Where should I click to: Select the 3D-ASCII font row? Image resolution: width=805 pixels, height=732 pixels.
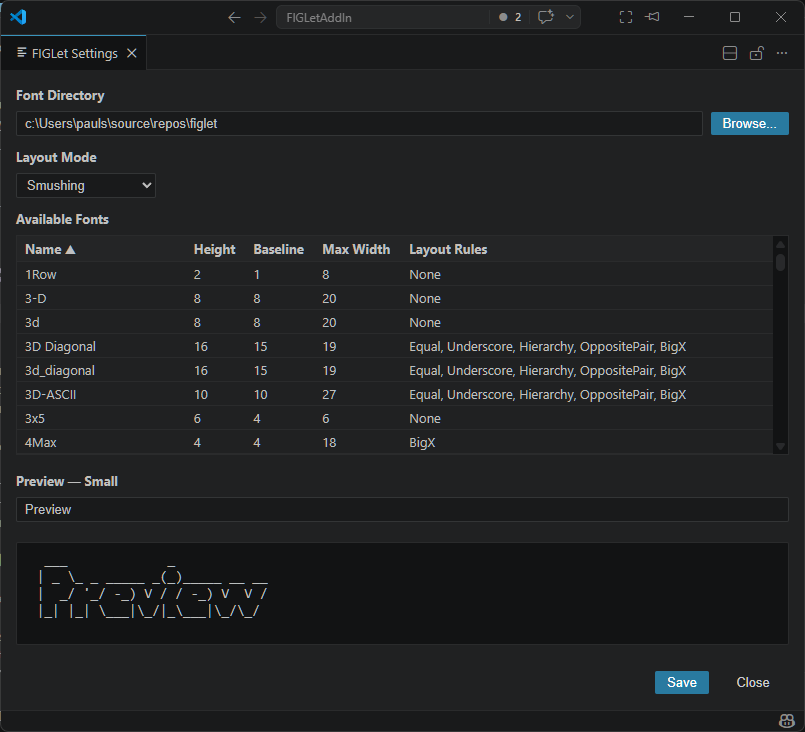coord(394,395)
